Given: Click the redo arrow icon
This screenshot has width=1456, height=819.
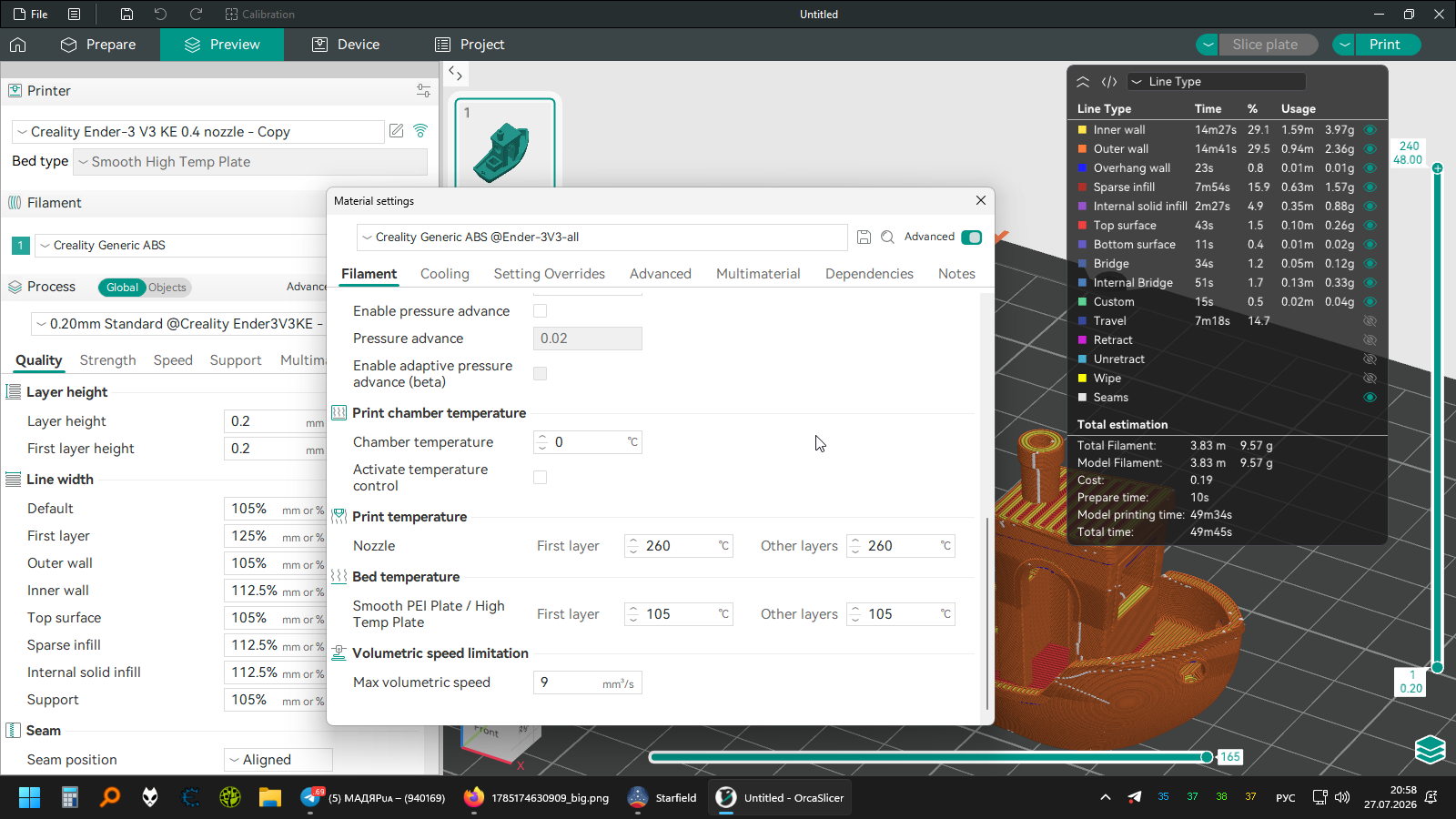Looking at the screenshot, I should (196, 15).
